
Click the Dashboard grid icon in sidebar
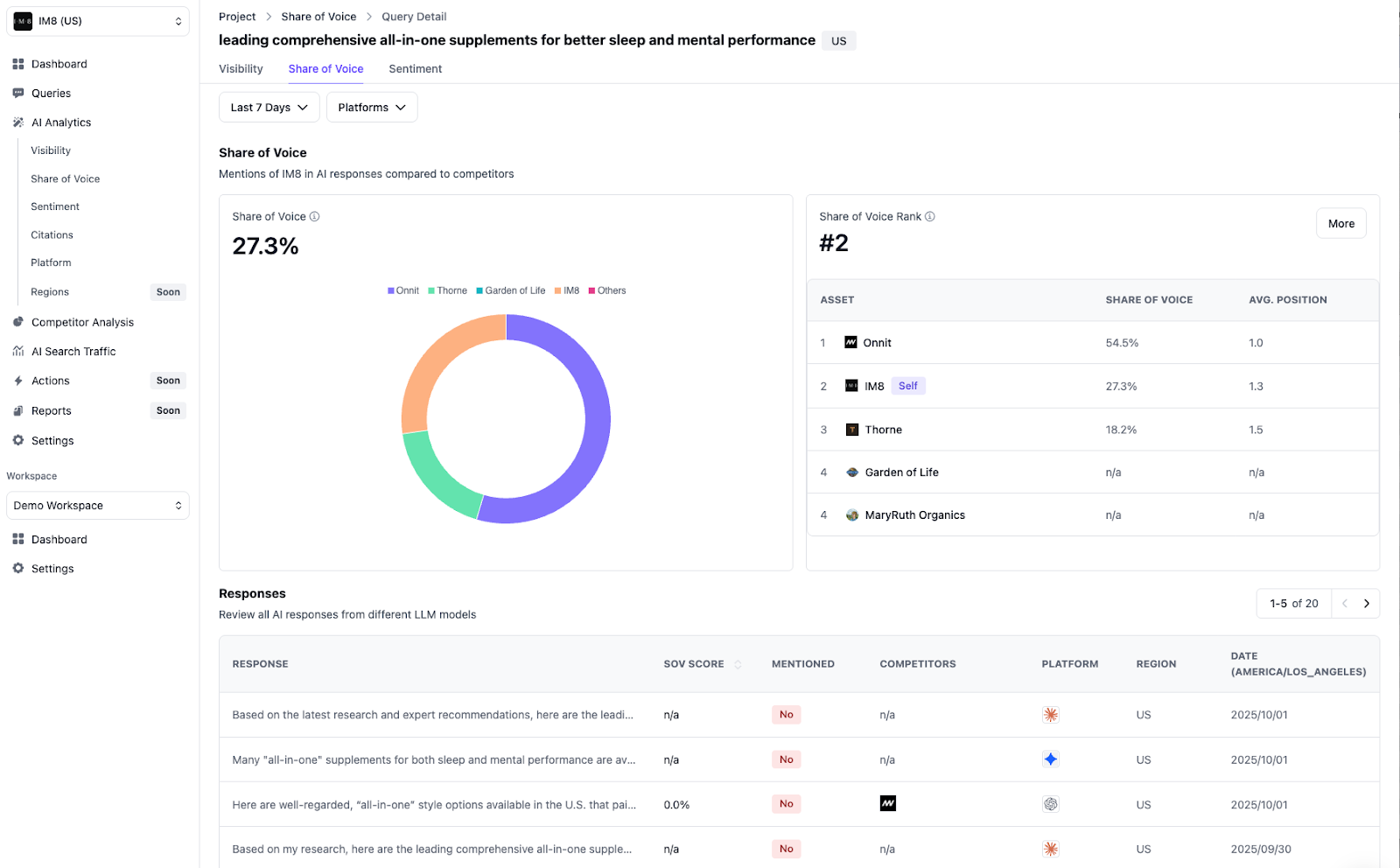coord(18,63)
